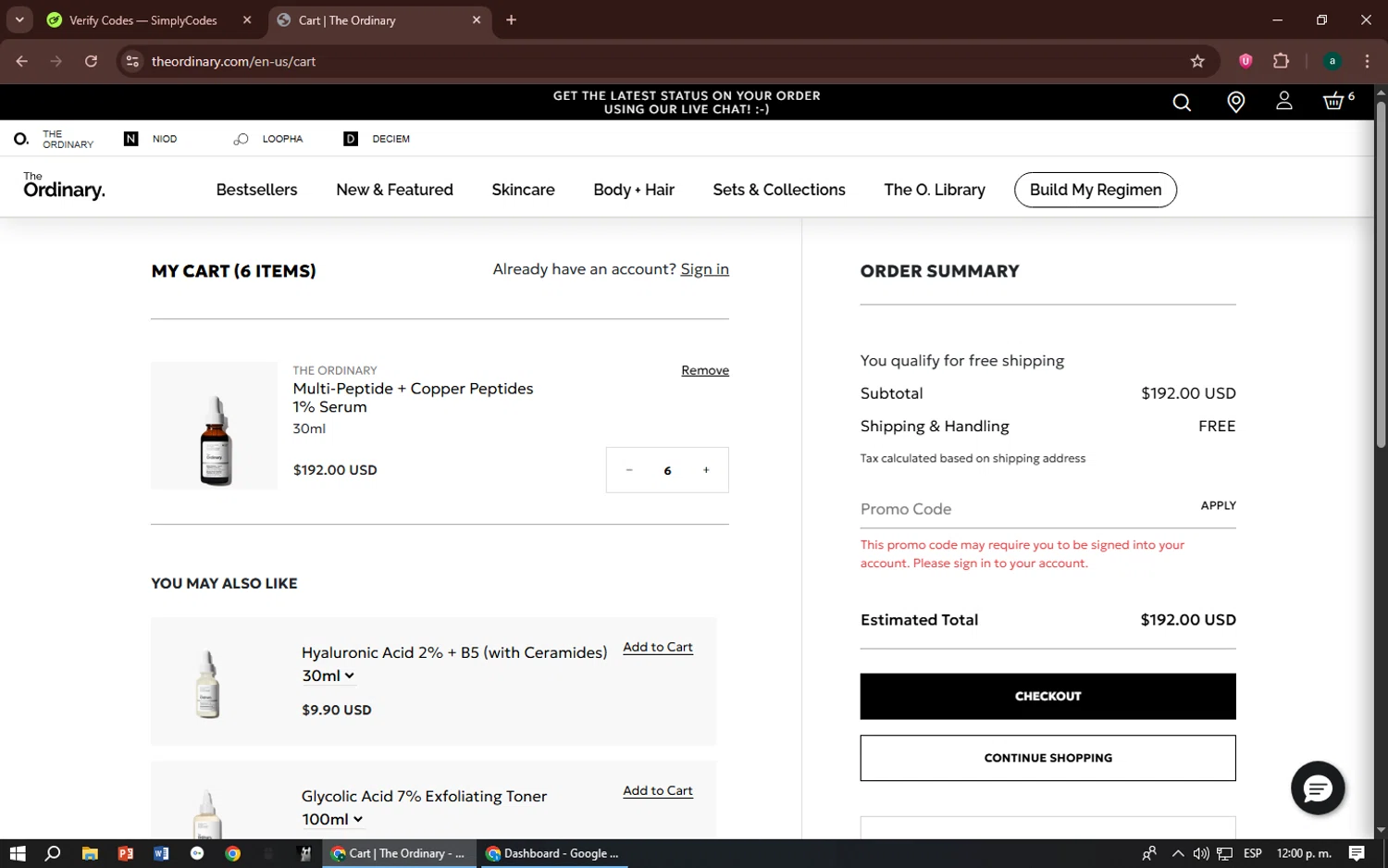Apply the promo code
Image resolution: width=1388 pixels, height=868 pixels.
1218,505
